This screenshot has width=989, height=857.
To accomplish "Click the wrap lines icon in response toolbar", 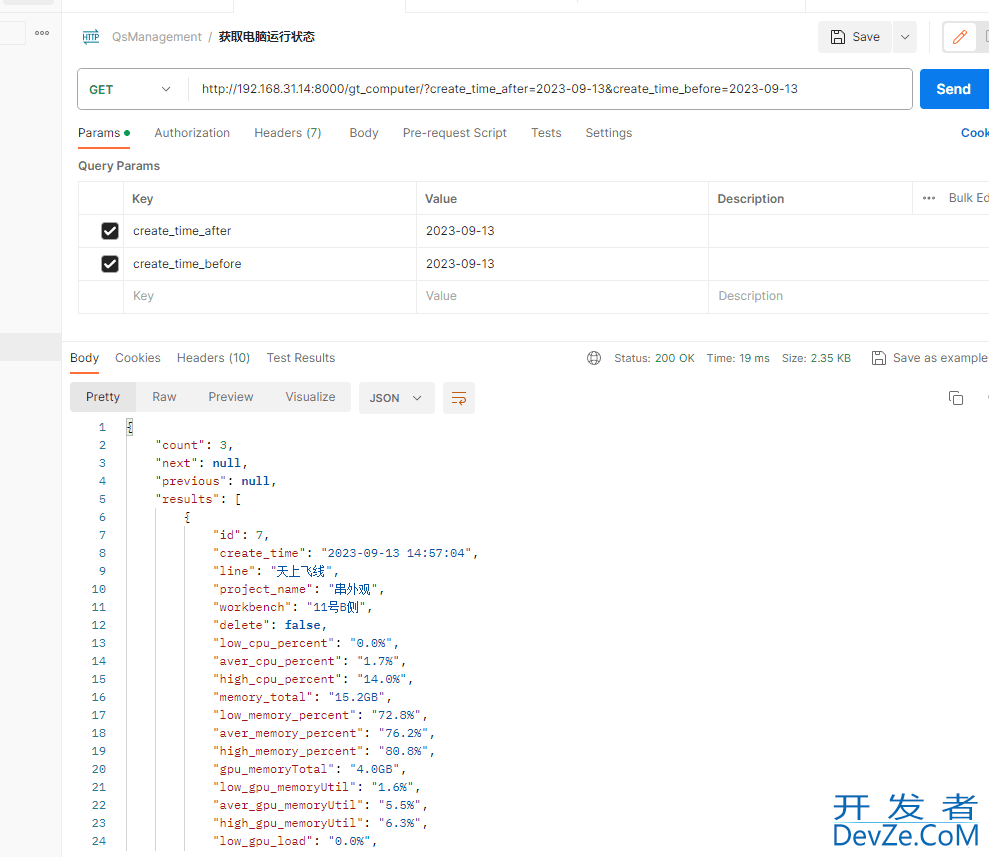I will 459,398.
